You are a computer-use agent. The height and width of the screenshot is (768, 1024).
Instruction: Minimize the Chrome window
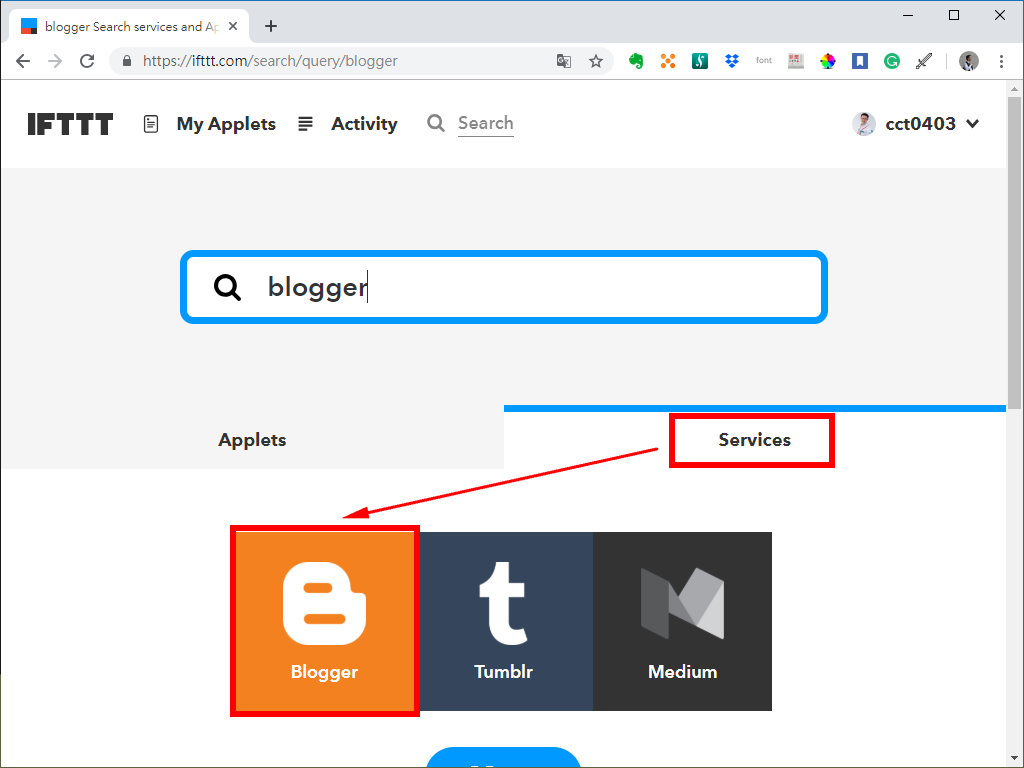tap(908, 15)
